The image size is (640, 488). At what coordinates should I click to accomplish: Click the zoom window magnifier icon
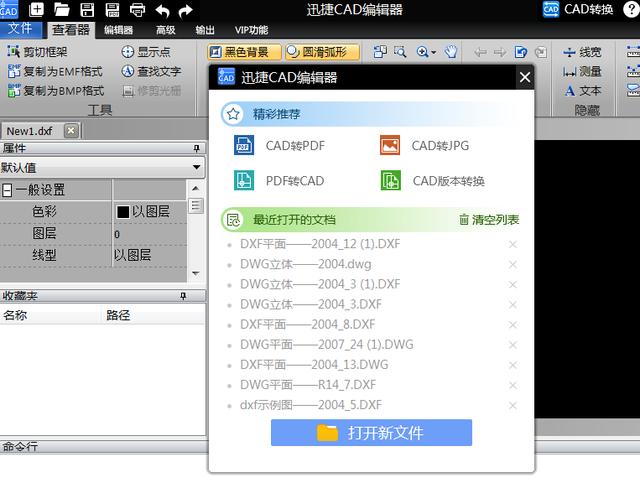400,52
